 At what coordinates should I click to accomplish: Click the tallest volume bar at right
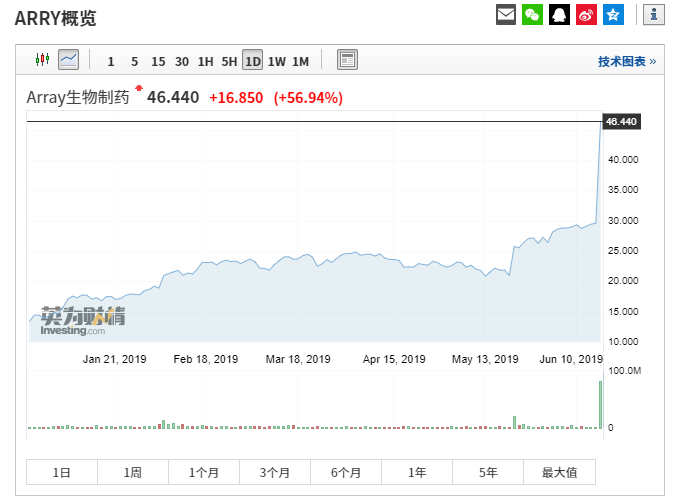coord(601,405)
